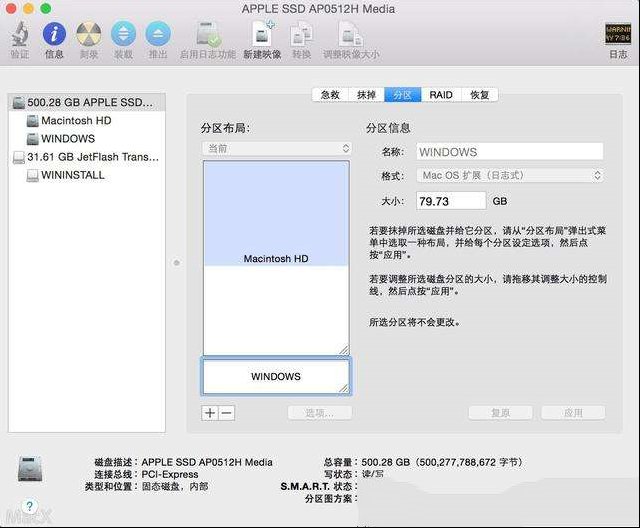Click the Burn (刻录) disc icon
The image size is (640, 528).
(x=89, y=34)
